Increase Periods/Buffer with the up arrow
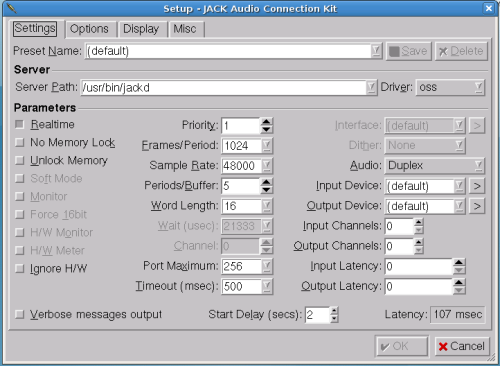Viewport: 500px width, 366px height. (x=266, y=182)
